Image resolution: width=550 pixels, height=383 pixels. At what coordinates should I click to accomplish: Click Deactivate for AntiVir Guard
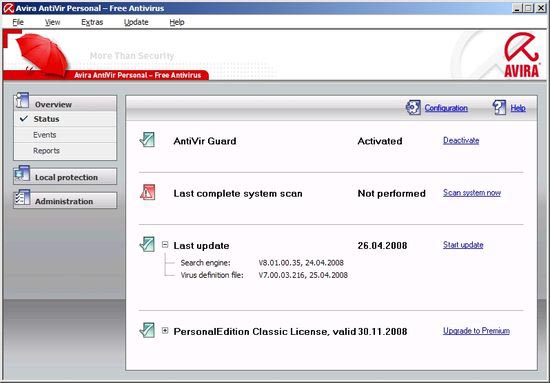tap(461, 141)
